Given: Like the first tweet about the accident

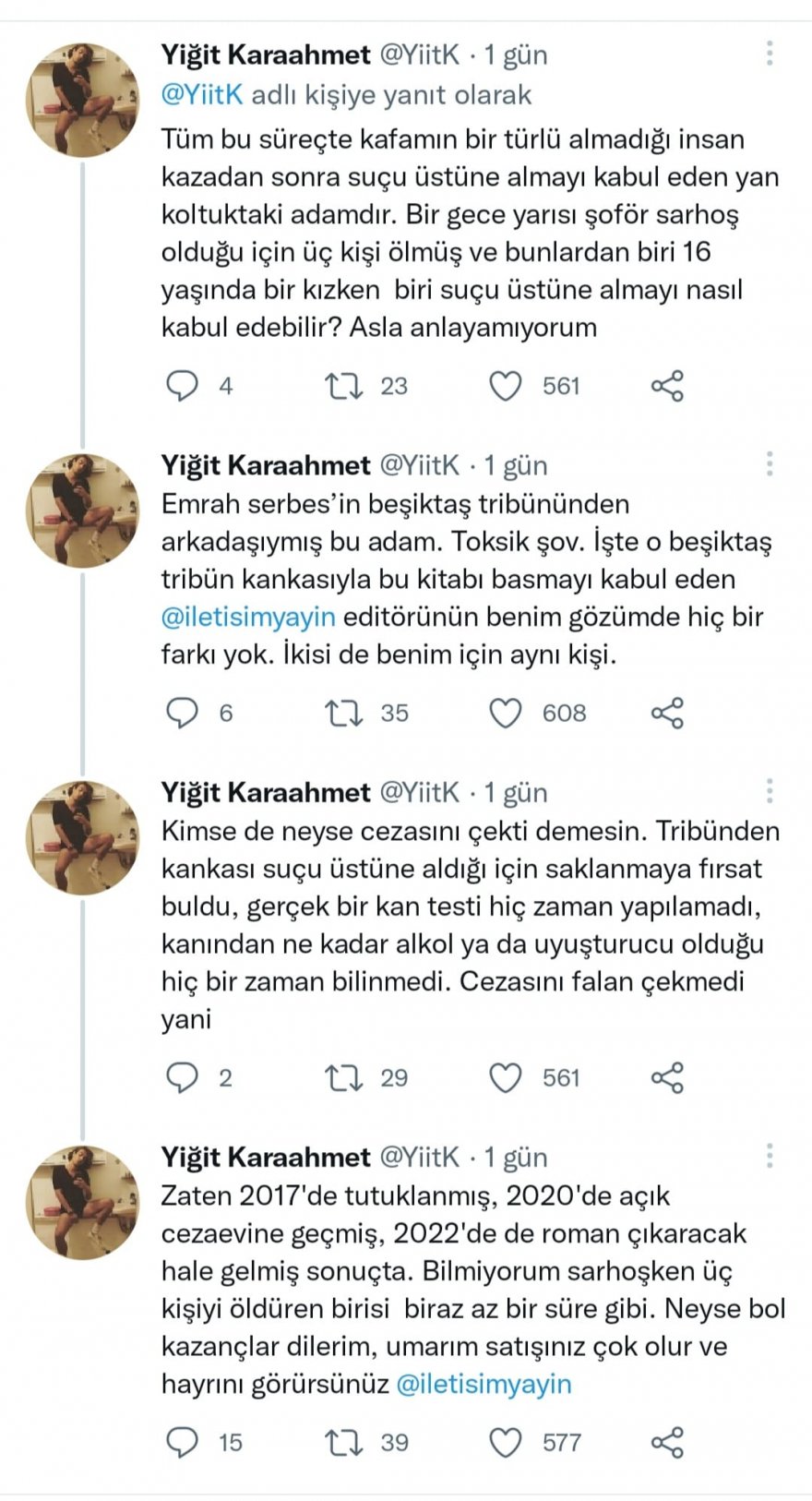Looking at the screenshot, I should [505, 386].
